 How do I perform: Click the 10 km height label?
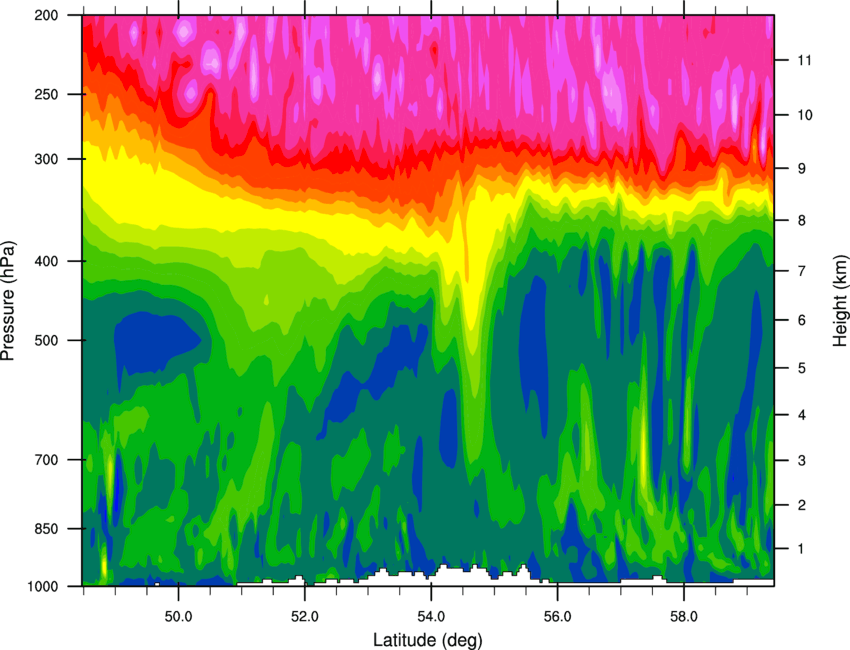[x=805, y=115]
